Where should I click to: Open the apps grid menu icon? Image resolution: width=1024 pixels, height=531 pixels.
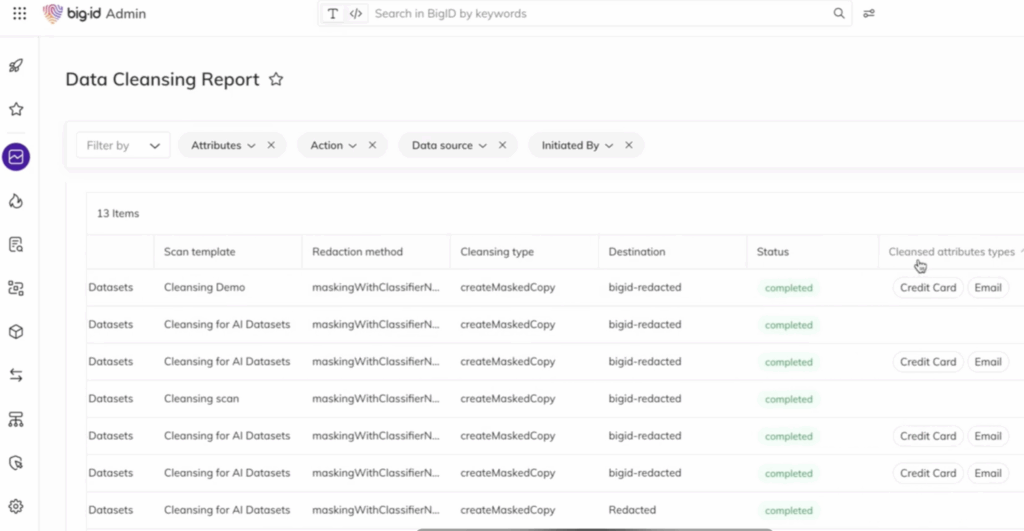(x=19, y=14)
